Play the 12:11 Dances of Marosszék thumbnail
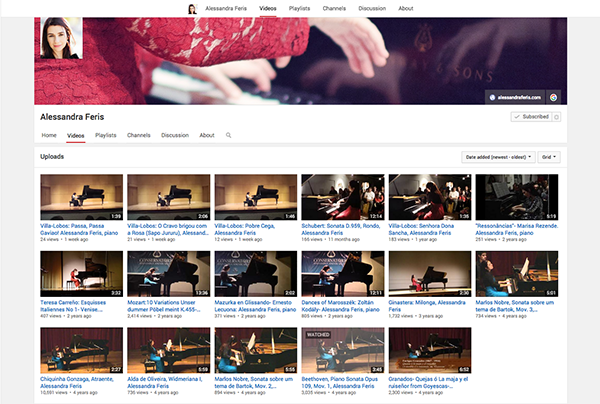Viewport: 600px width, 404px height. (x=343, y=274)
